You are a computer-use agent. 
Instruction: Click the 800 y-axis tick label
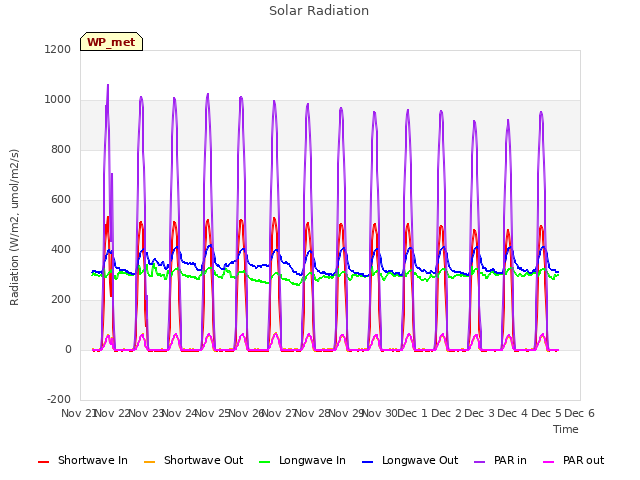[x=61, y=149]
